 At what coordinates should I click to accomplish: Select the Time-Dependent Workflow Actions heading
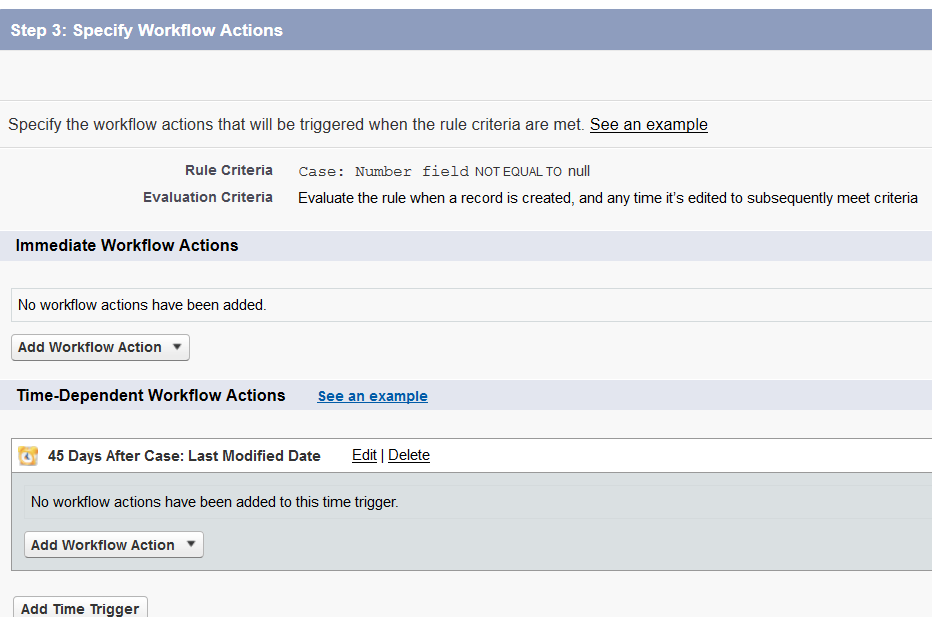click(151, 396)
